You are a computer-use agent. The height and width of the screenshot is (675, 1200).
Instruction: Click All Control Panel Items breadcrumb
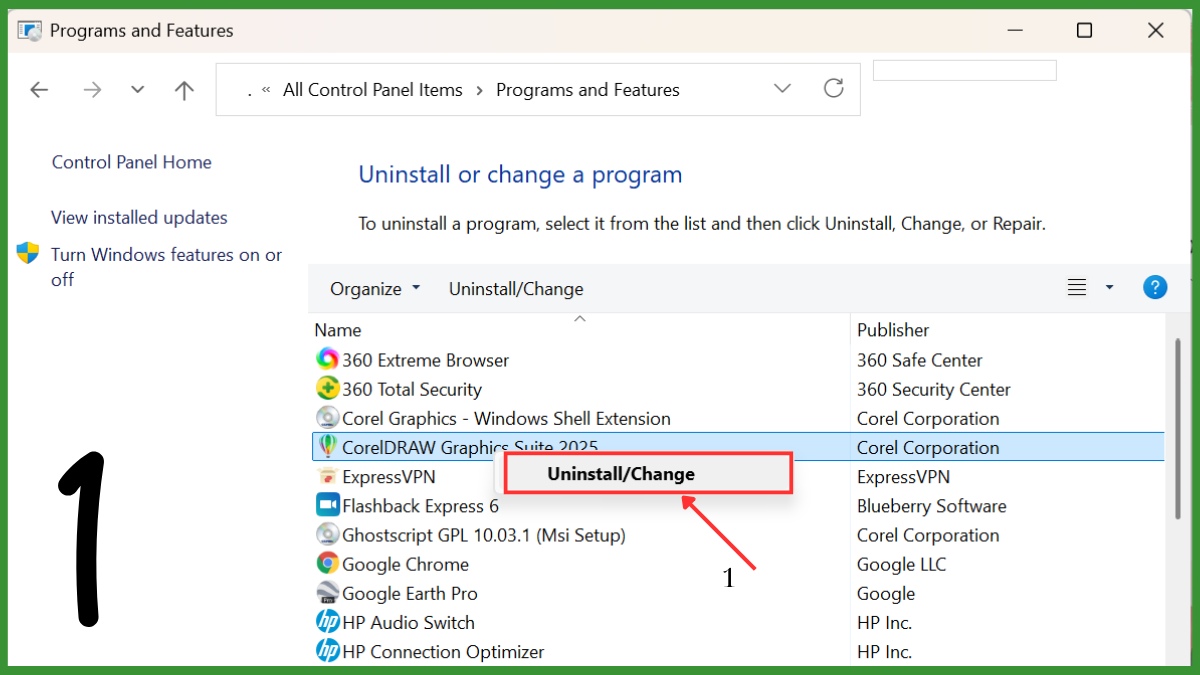pos(373,89)
